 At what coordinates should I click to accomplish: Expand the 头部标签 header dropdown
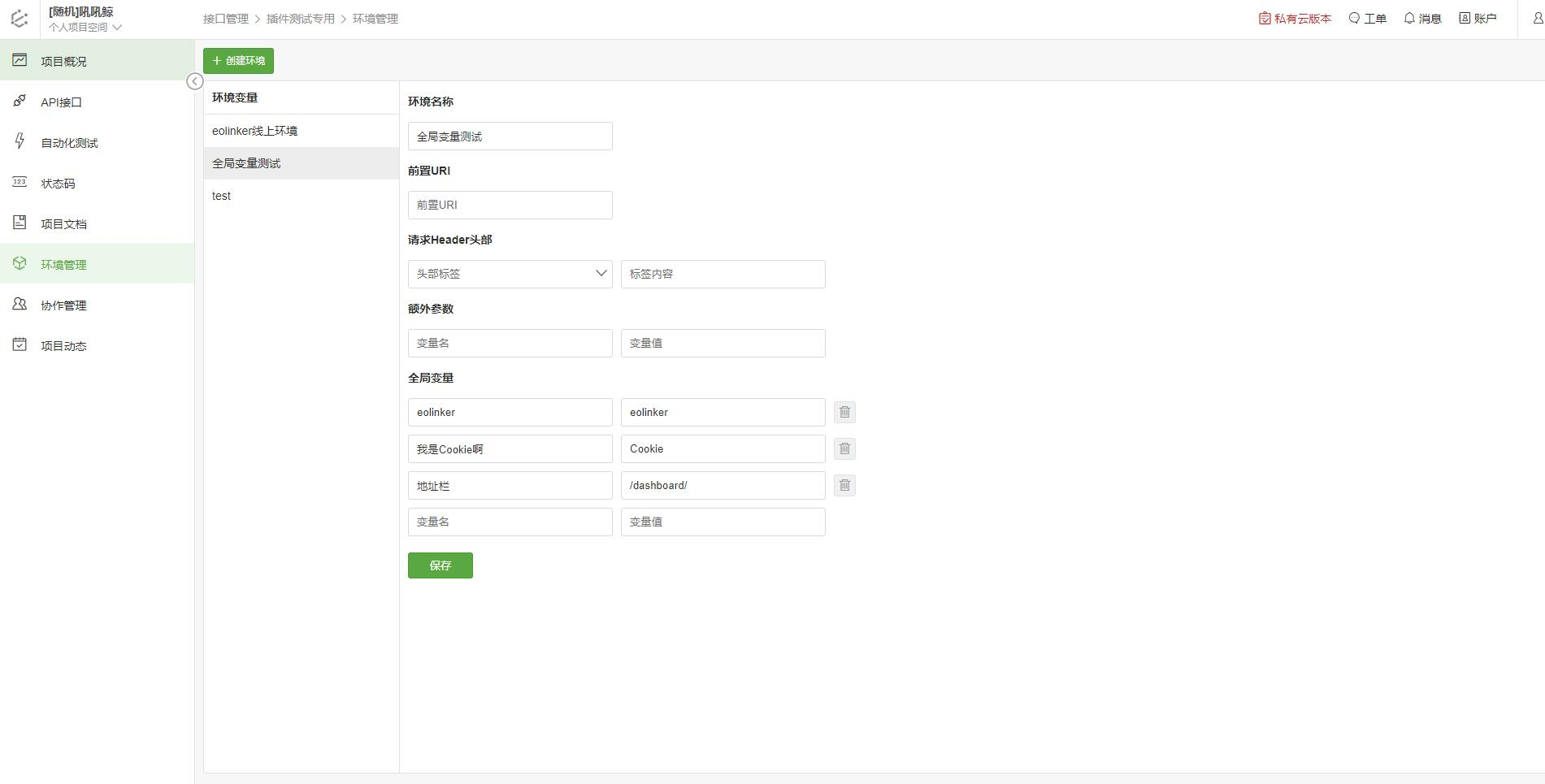point(510,274)
